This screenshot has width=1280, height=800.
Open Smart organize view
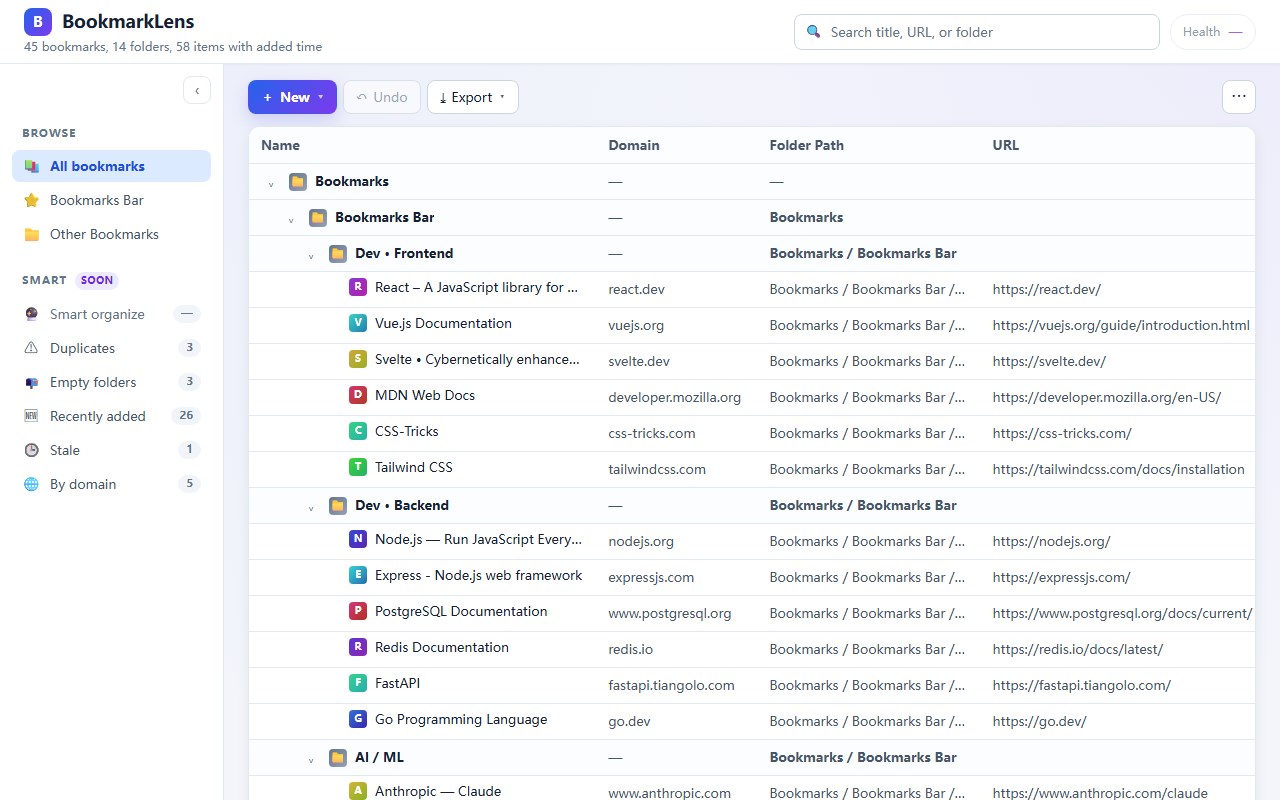[x=111, y=314]
